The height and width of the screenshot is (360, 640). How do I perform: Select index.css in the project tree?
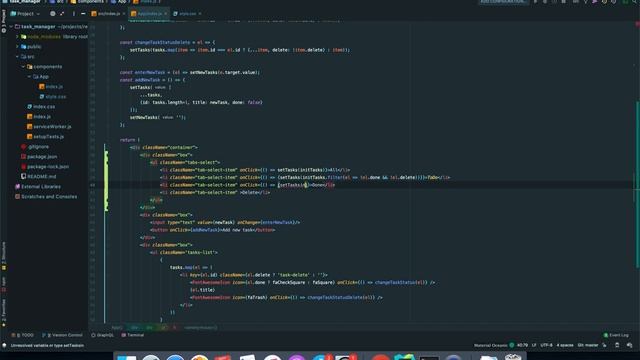[41, 107]
